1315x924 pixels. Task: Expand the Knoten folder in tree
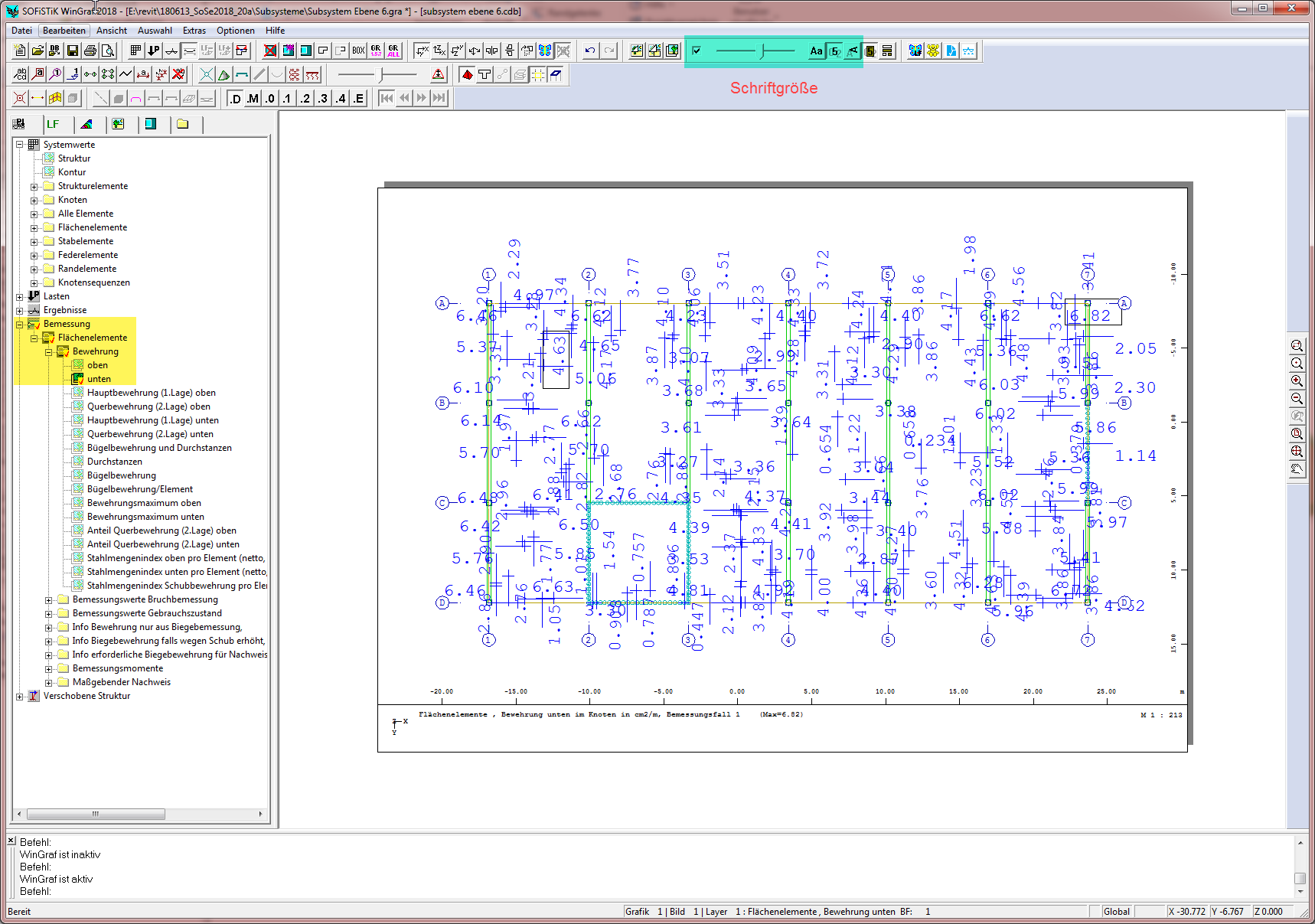point(34,200)
